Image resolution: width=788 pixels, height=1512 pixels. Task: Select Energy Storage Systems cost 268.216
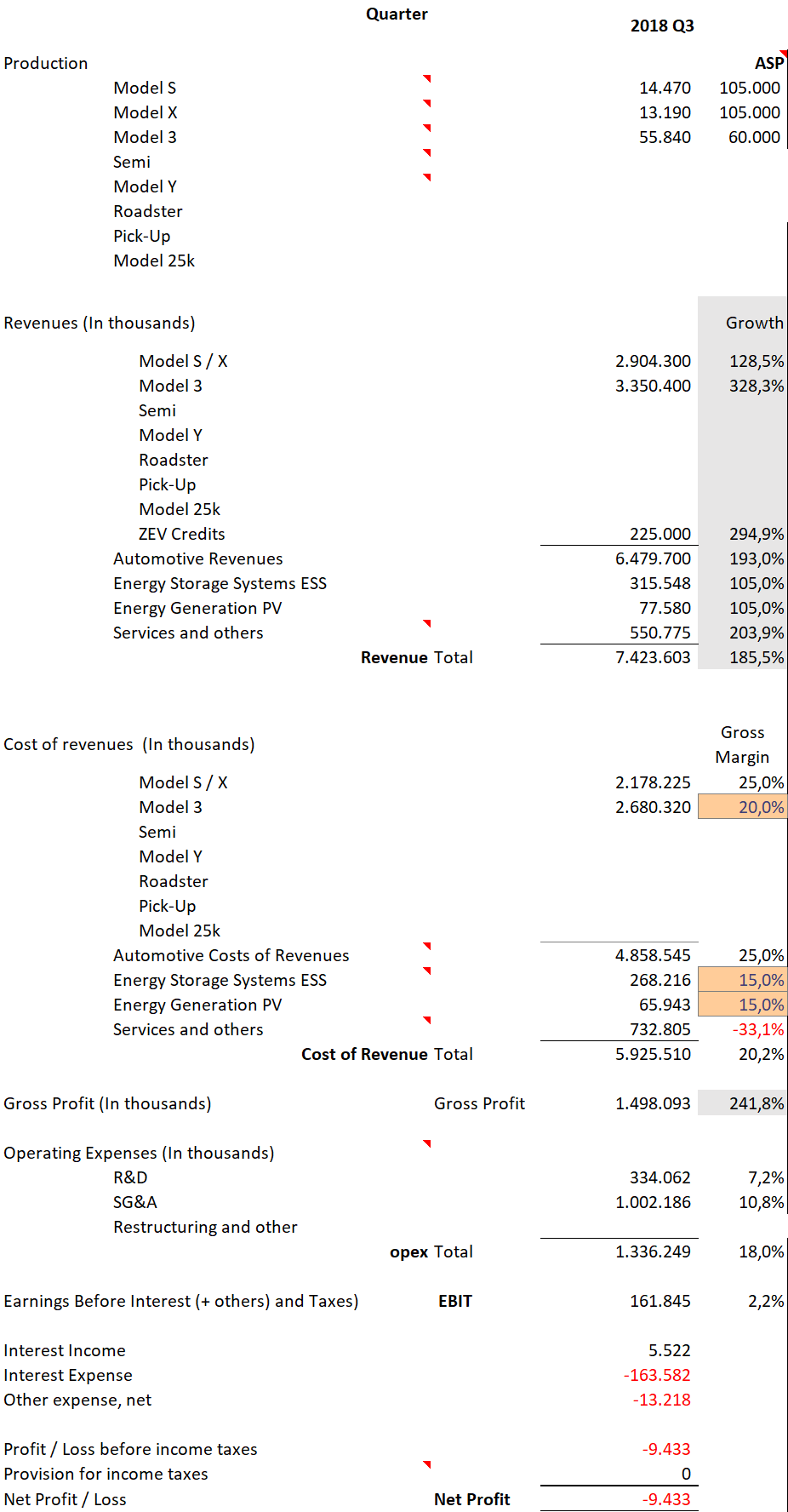(660, 980)
